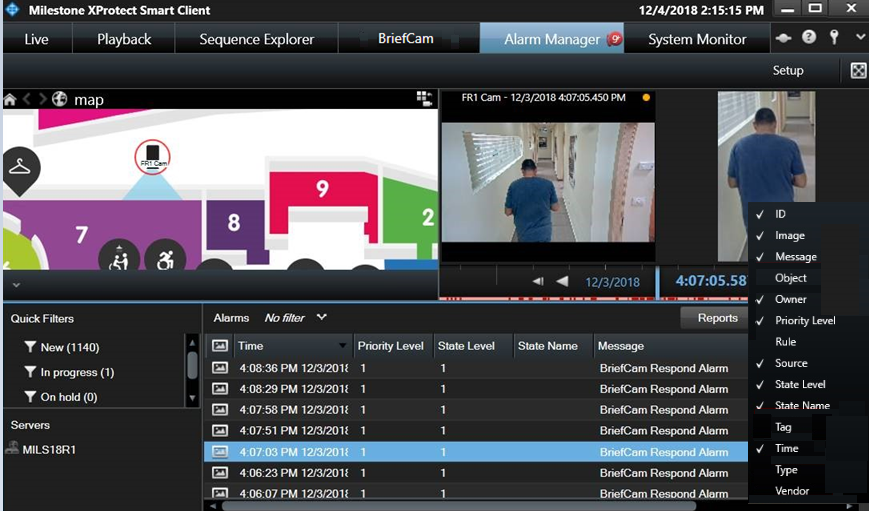Expand the top toolbar chevron menu
This screenshot has height=511, width=869.
coord(860,37)
